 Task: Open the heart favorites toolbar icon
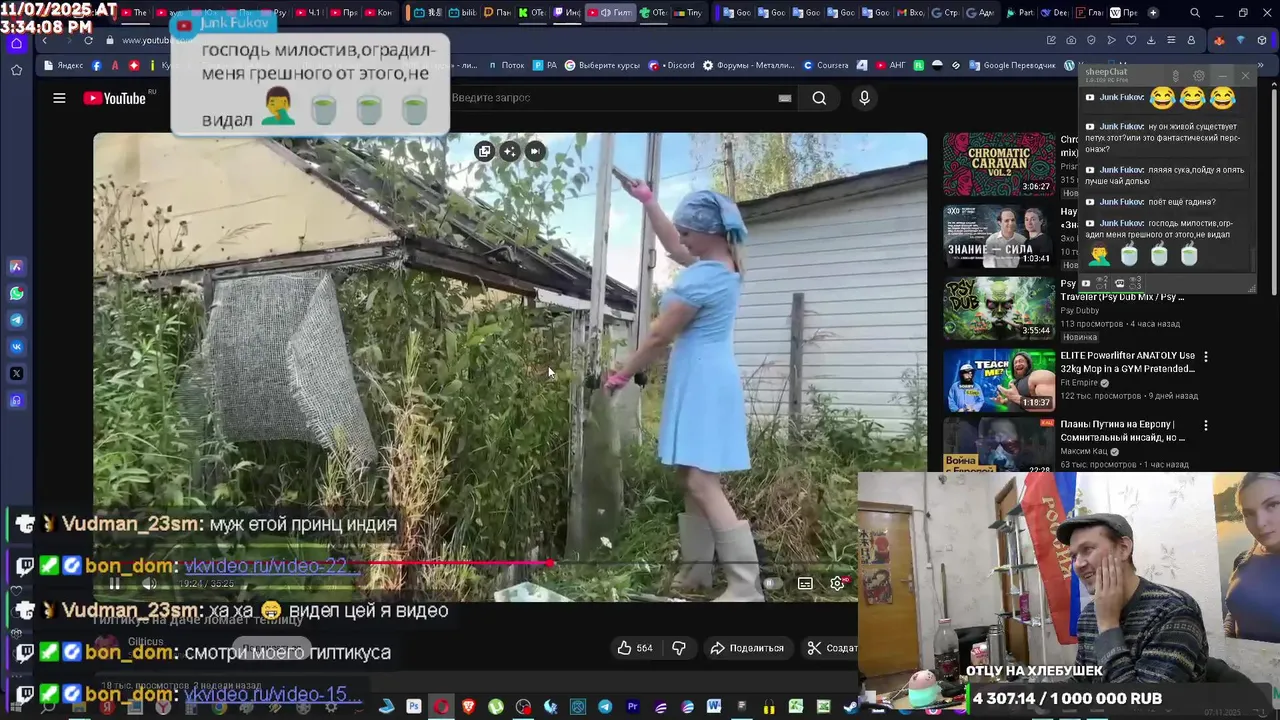click(x=1131, y=40)
